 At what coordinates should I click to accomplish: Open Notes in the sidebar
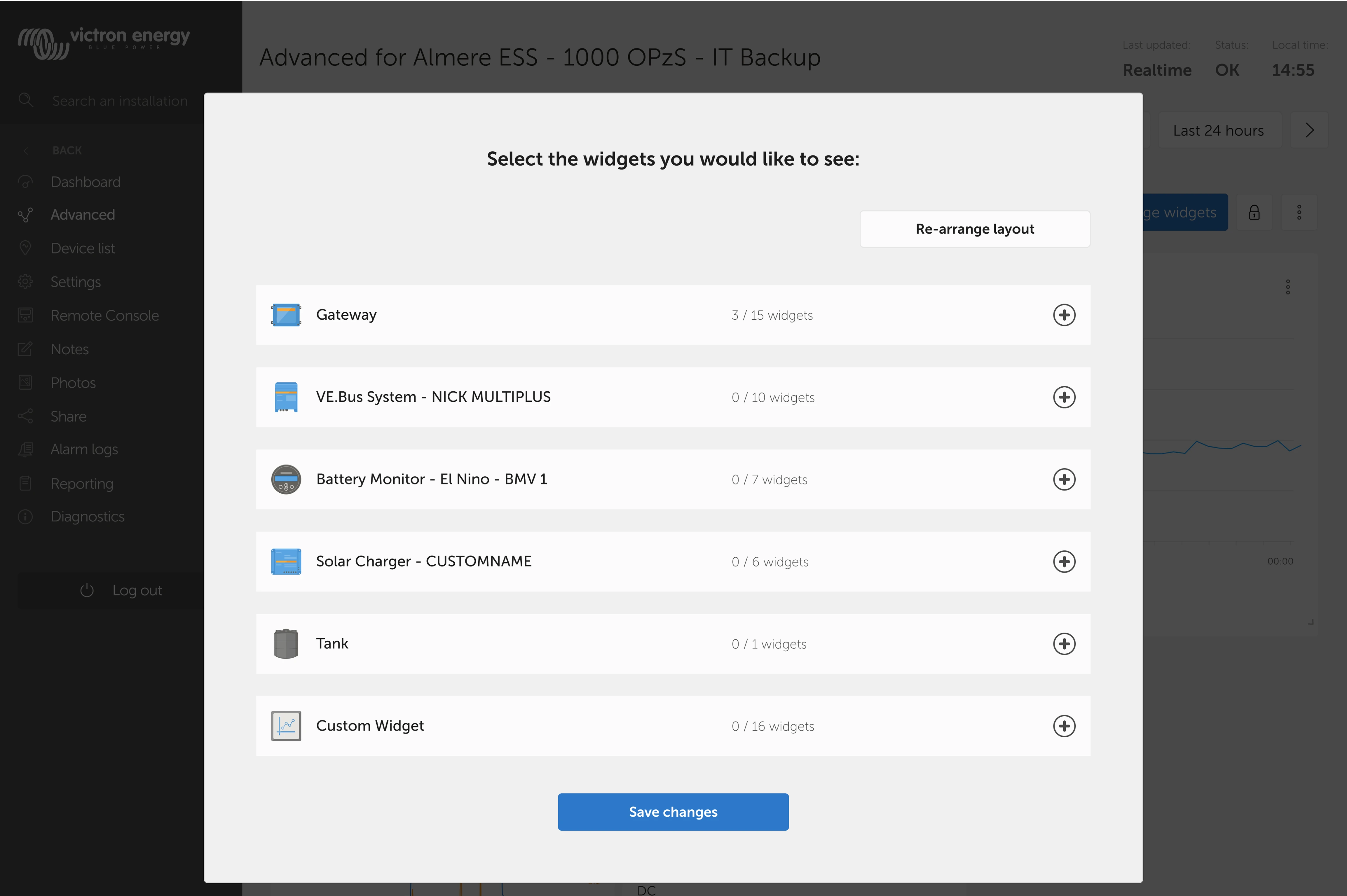point(69,349)
